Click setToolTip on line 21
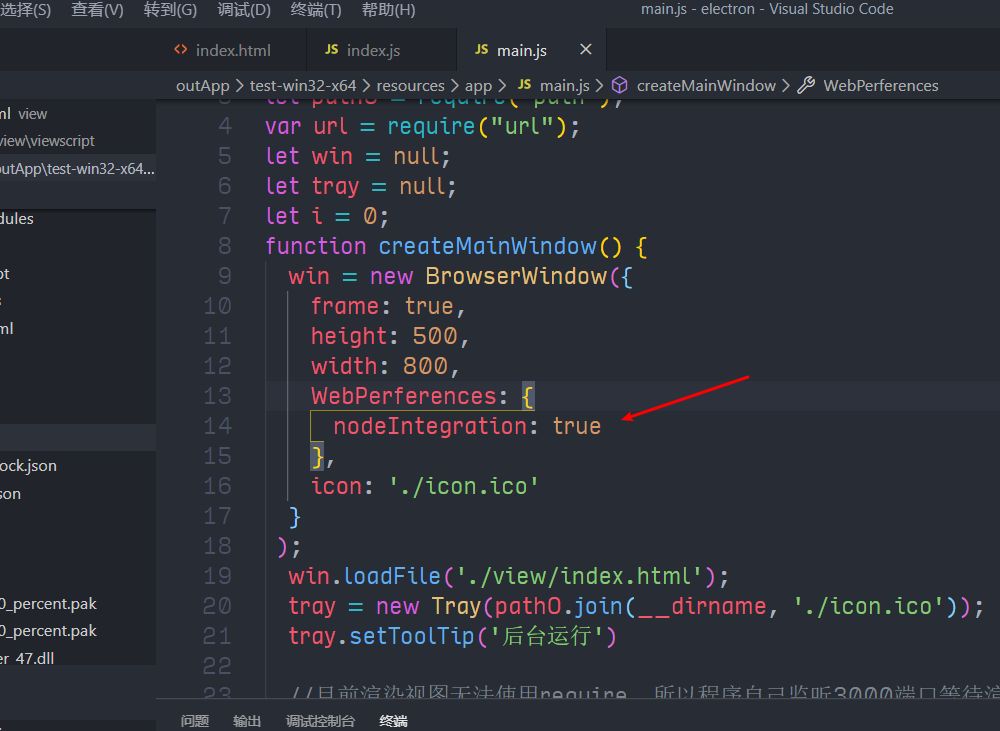The image size is (1000, 731). click(x=411, y=635)
